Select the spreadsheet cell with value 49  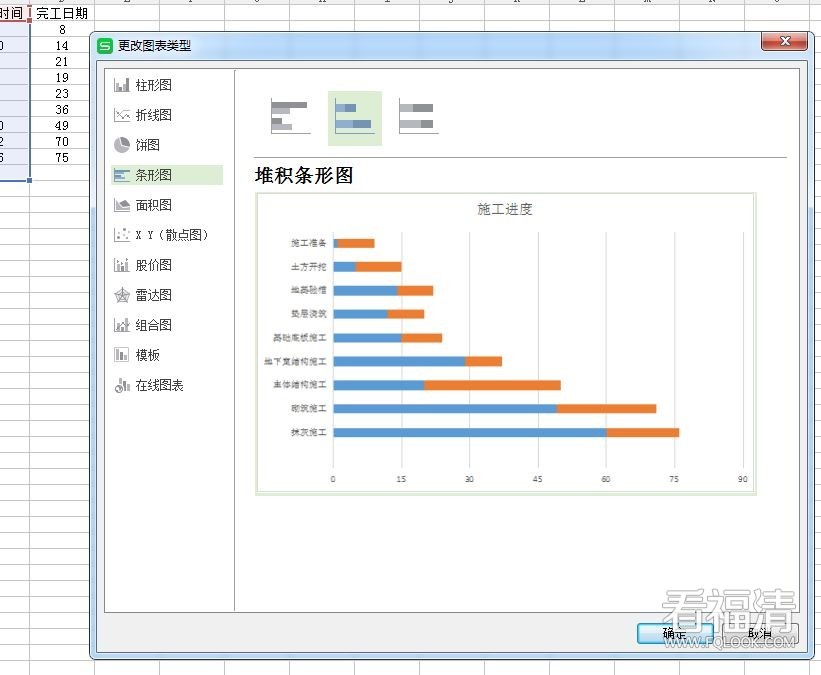[62, 126]
